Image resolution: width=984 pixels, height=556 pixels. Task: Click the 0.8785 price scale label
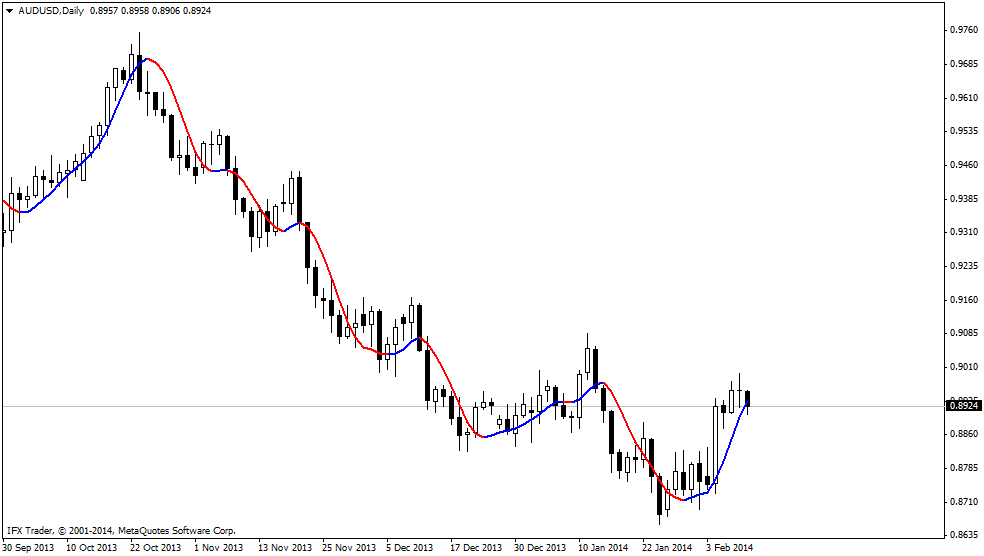point(962,468)
